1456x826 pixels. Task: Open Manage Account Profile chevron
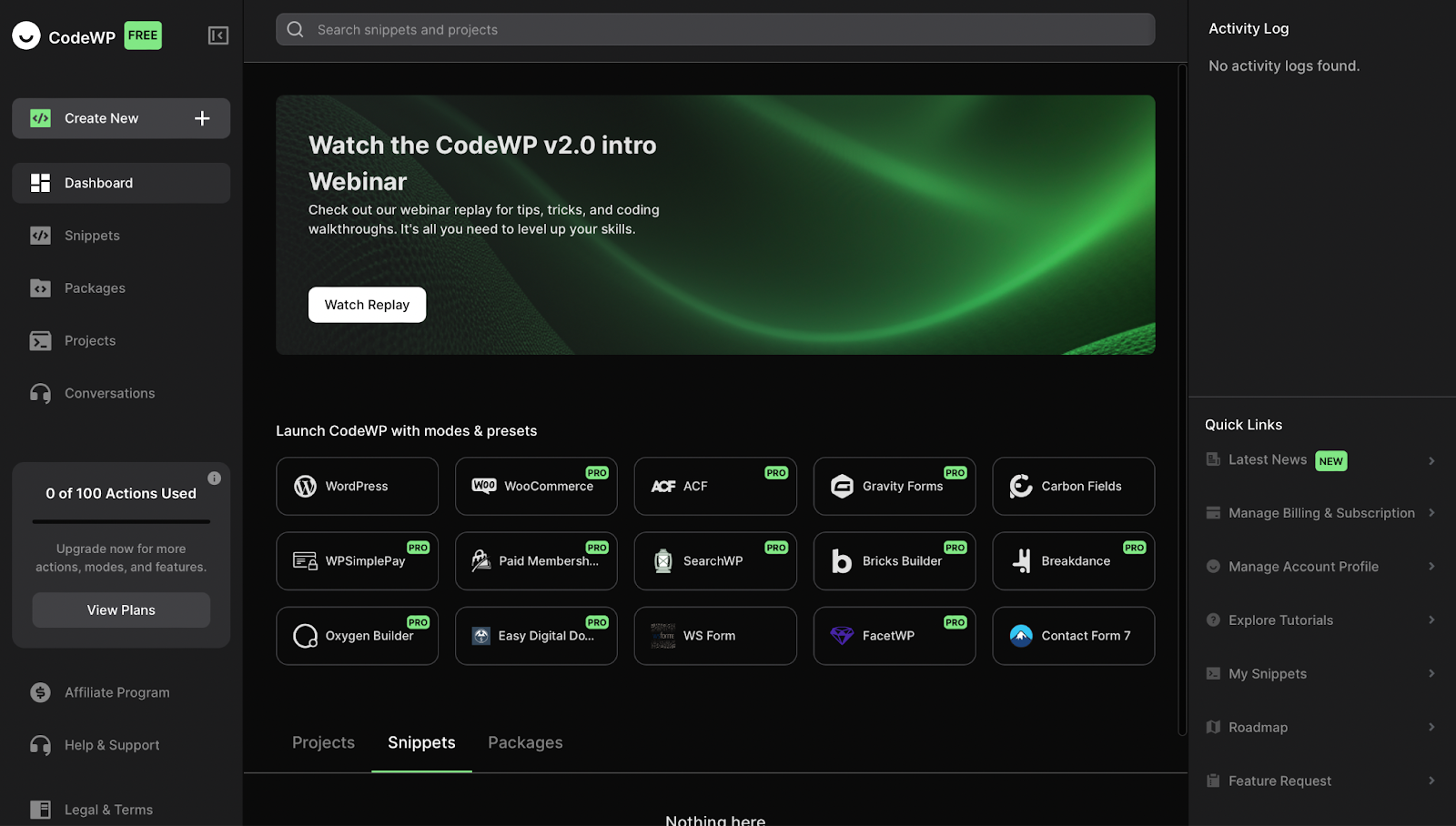pos(1431,567)
